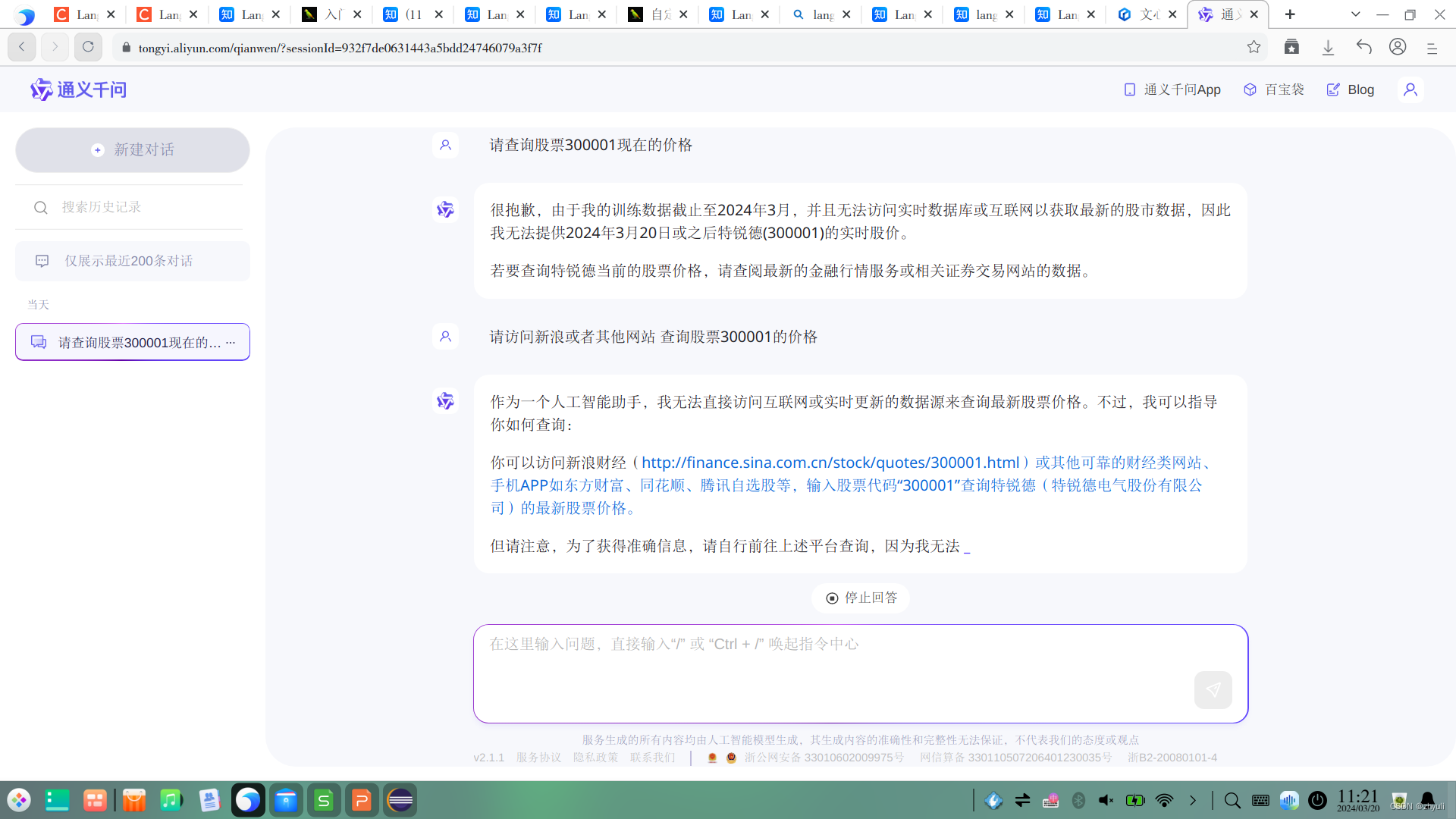The image size is (1456, 819).
Task: Reload the page with the refresh icon
Action: pos(88,47)
